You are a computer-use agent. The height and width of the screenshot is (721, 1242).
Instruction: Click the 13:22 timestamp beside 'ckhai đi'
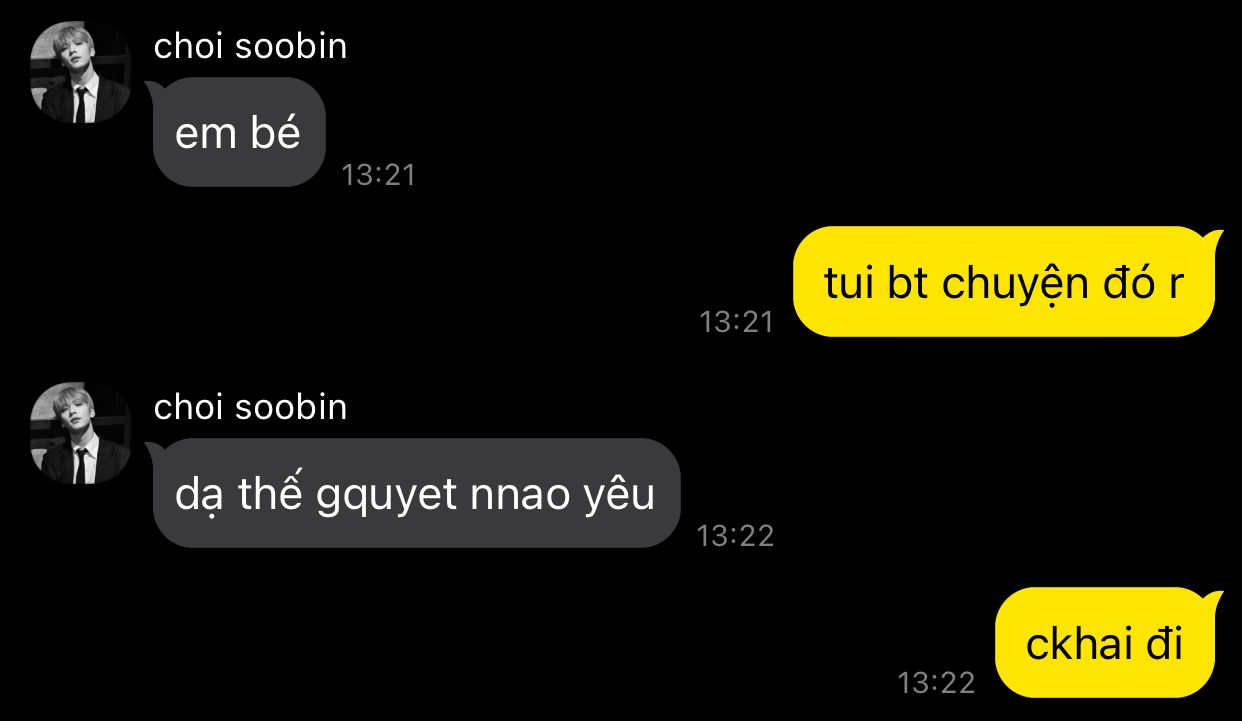coord(936,682)
